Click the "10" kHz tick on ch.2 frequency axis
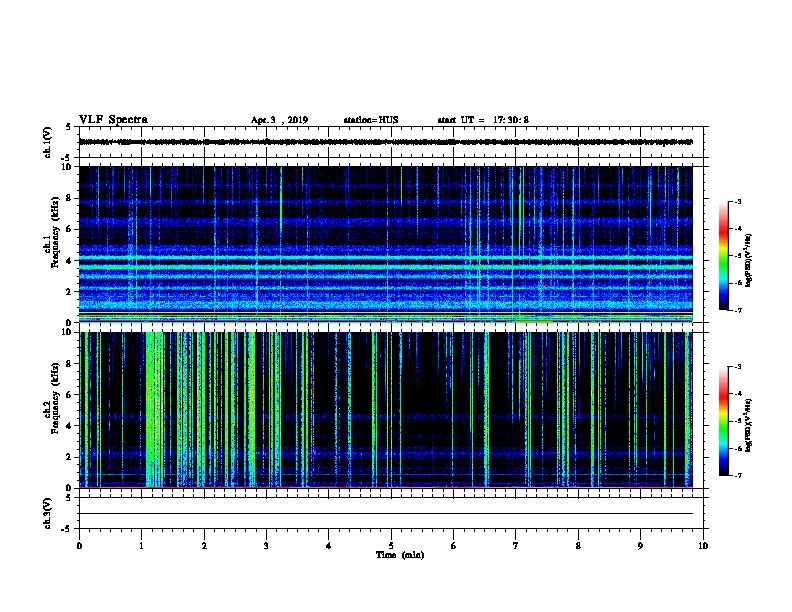792x612 pixels. coord(68,332)
